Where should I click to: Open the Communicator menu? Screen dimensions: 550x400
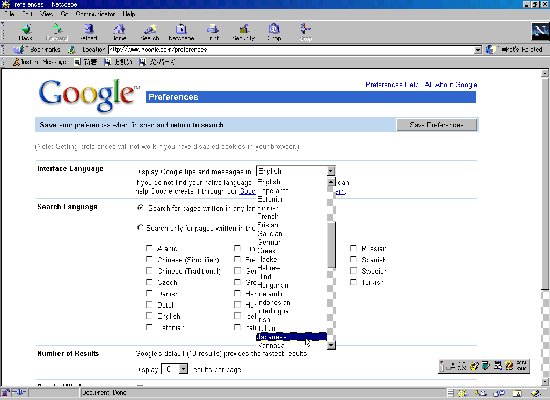point(95,14)
